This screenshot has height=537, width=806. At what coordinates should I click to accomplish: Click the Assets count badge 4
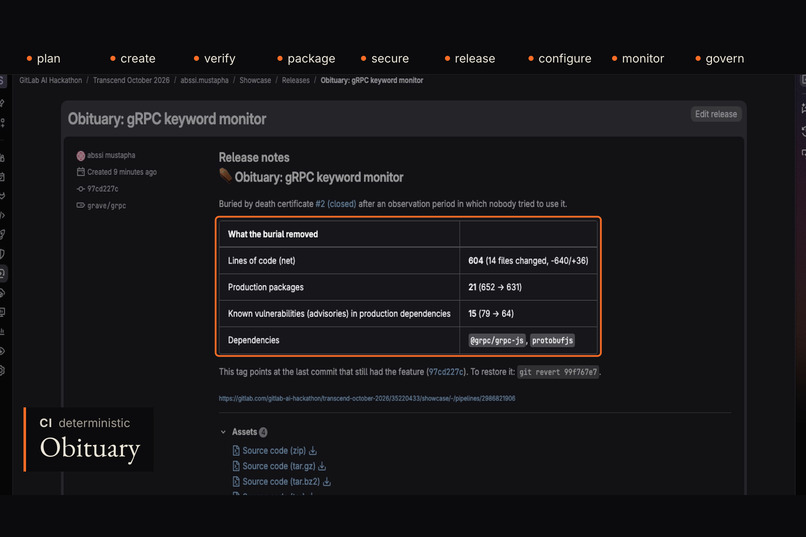263,432
